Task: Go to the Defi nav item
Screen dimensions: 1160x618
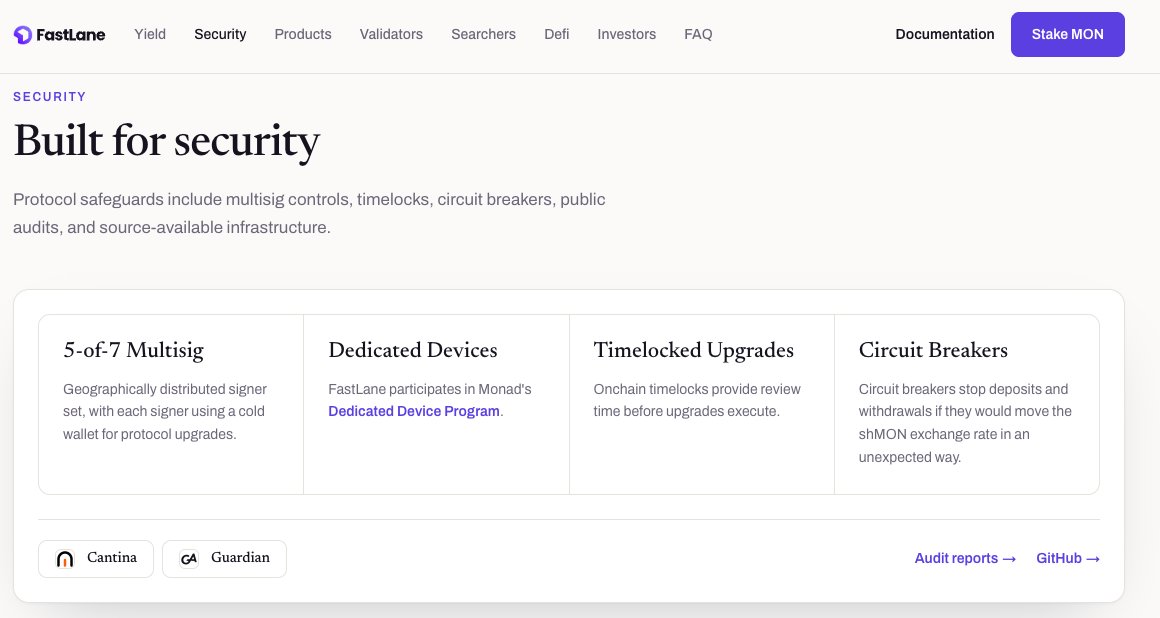Action: [x=557, y=34]
